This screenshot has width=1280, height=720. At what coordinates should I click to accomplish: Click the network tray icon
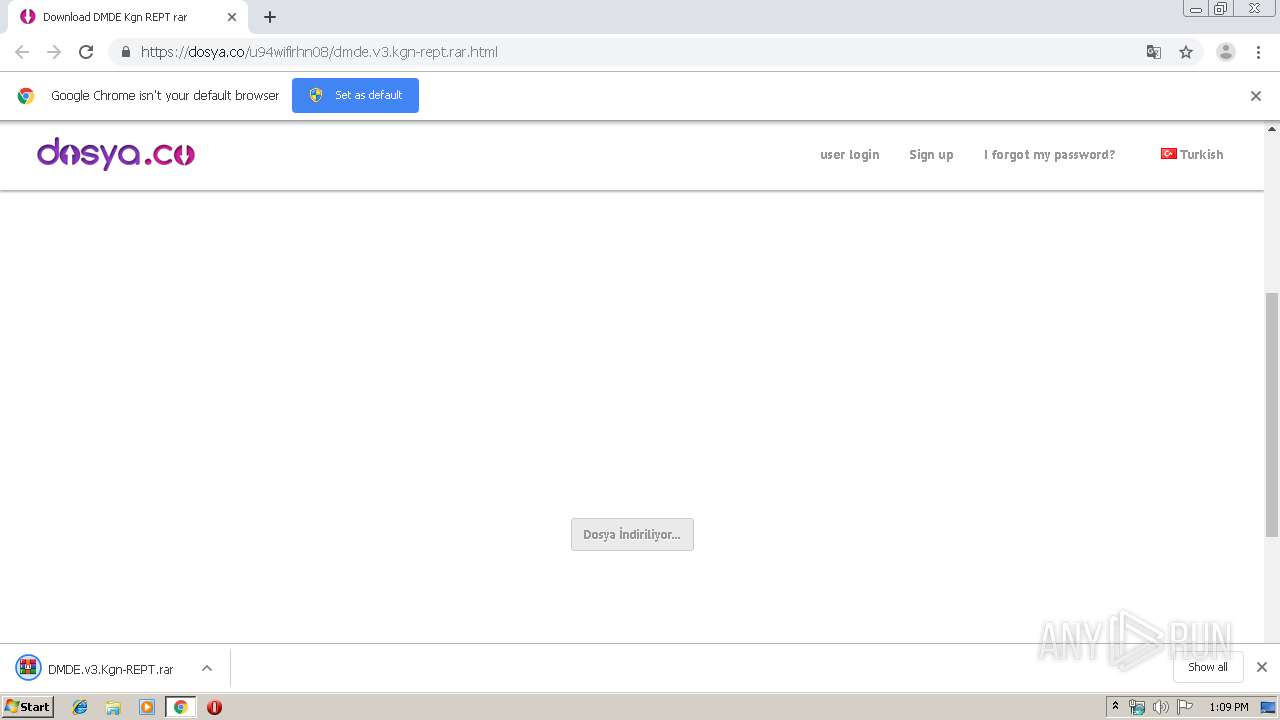pyautogui.click(x=1137, y=707)
